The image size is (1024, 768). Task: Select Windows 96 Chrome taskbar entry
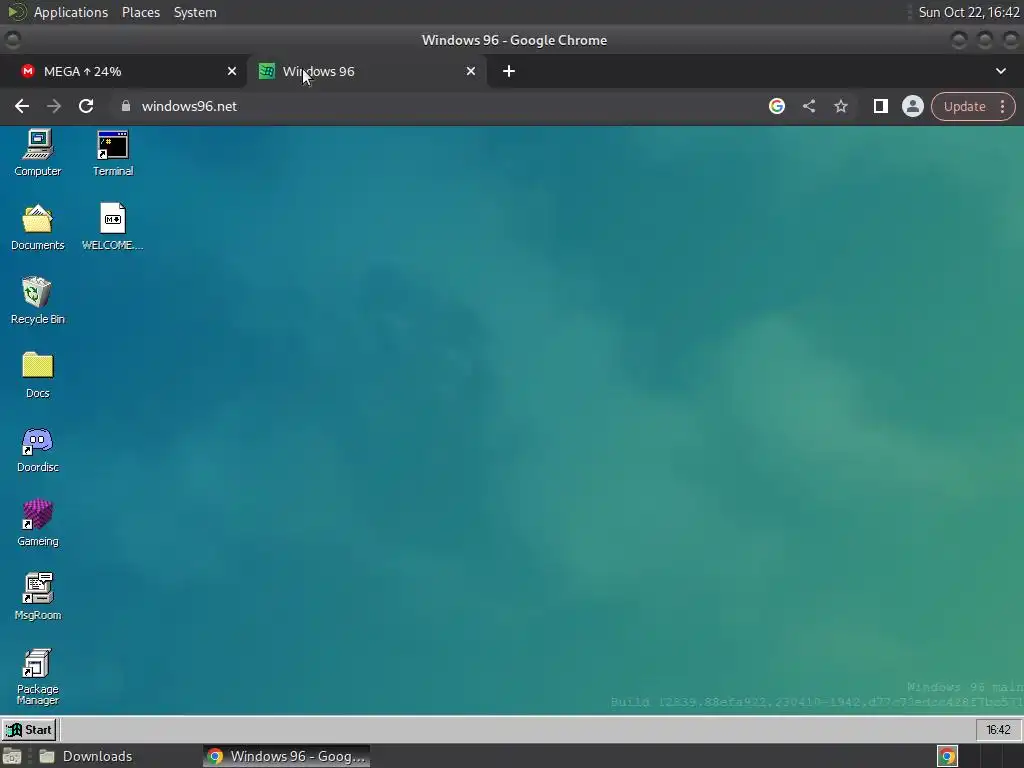tap(286, 756)
